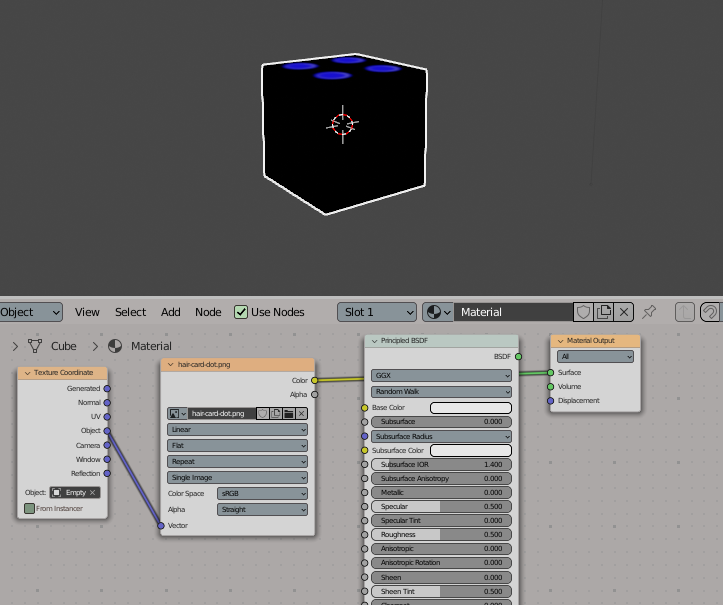Open the sRGB Color Space dropdown
This screenshot has height=605, width=723.
point(262,493)
